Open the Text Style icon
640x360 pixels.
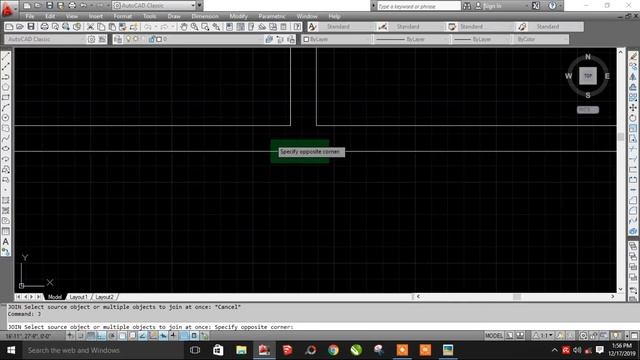point(312,27)
